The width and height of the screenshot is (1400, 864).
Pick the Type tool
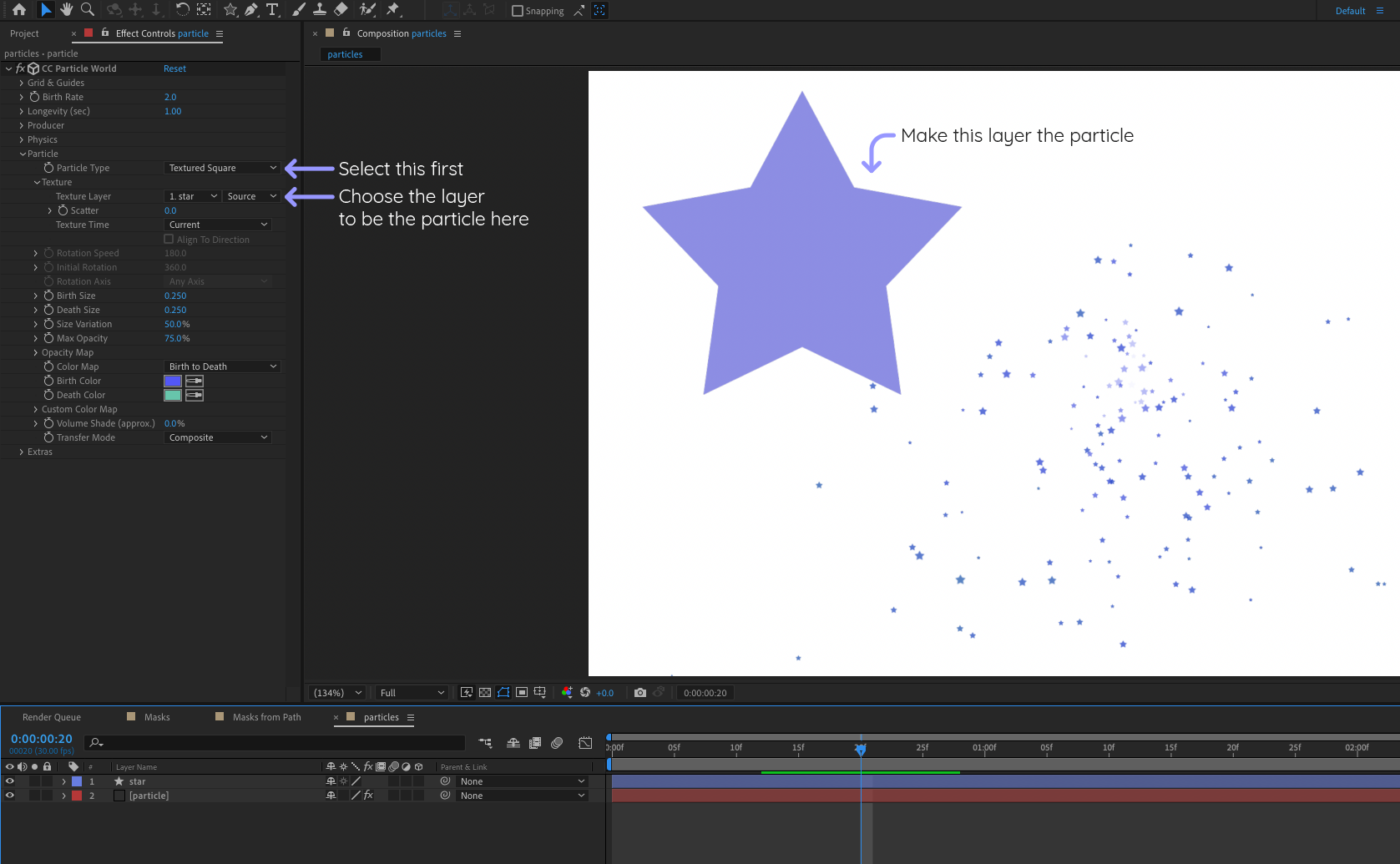[272, 9]
